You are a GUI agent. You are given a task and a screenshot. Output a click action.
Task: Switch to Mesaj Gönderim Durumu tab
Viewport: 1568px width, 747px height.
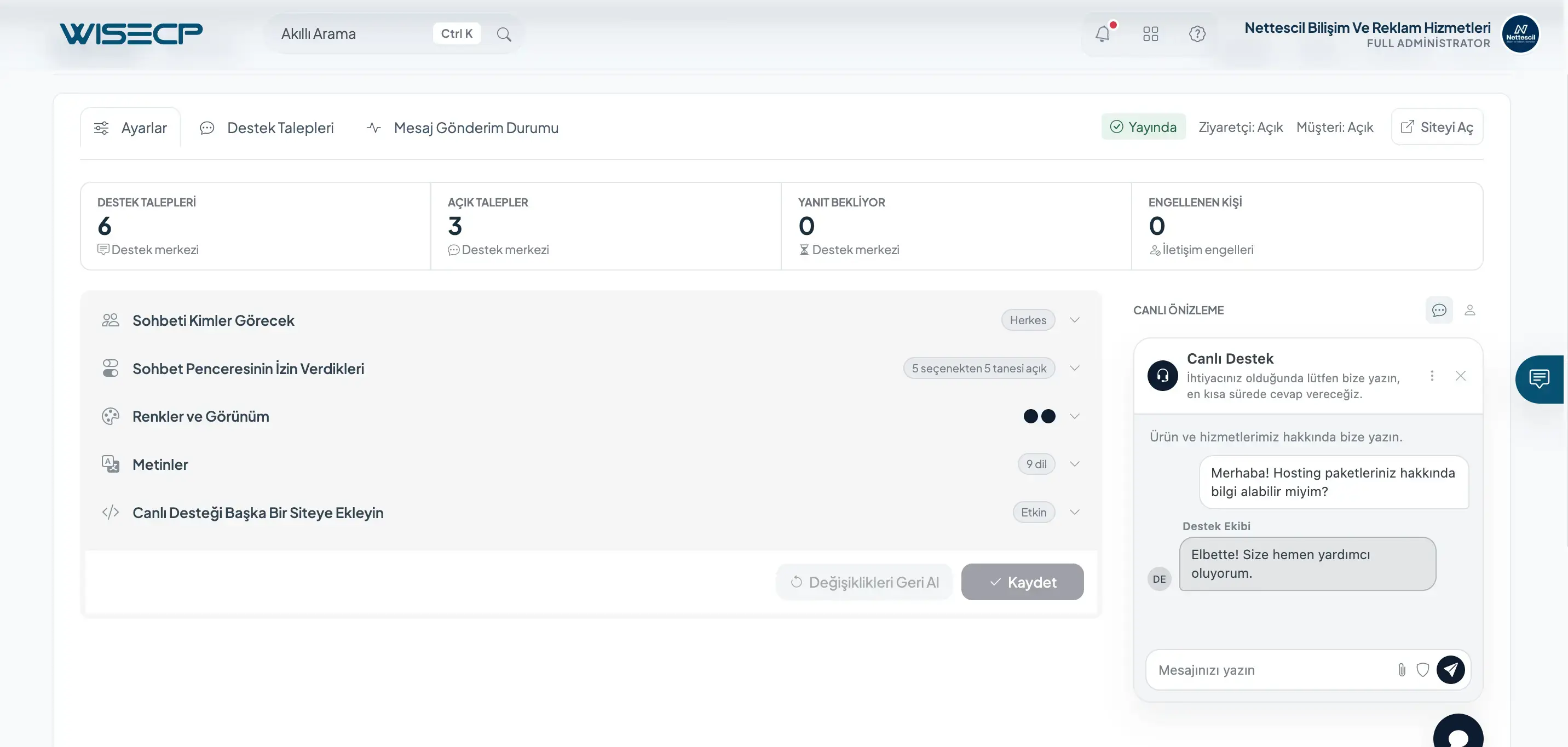coord(463,128)
